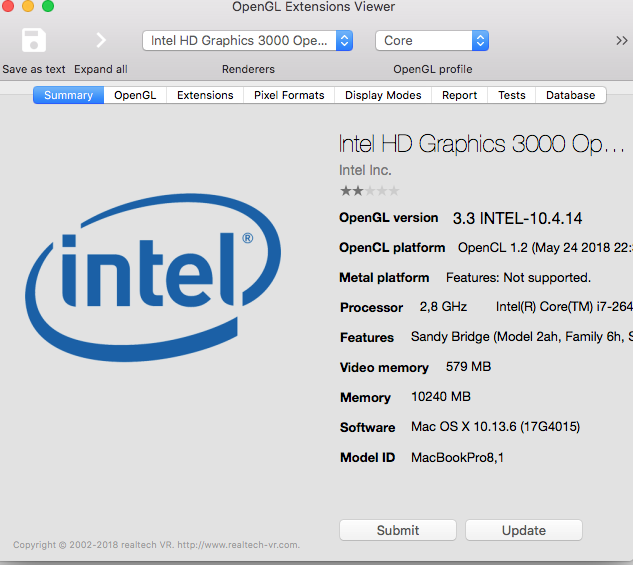Click the Save as text floppy icon
The image size is (633, 565).
click(34, 40)
